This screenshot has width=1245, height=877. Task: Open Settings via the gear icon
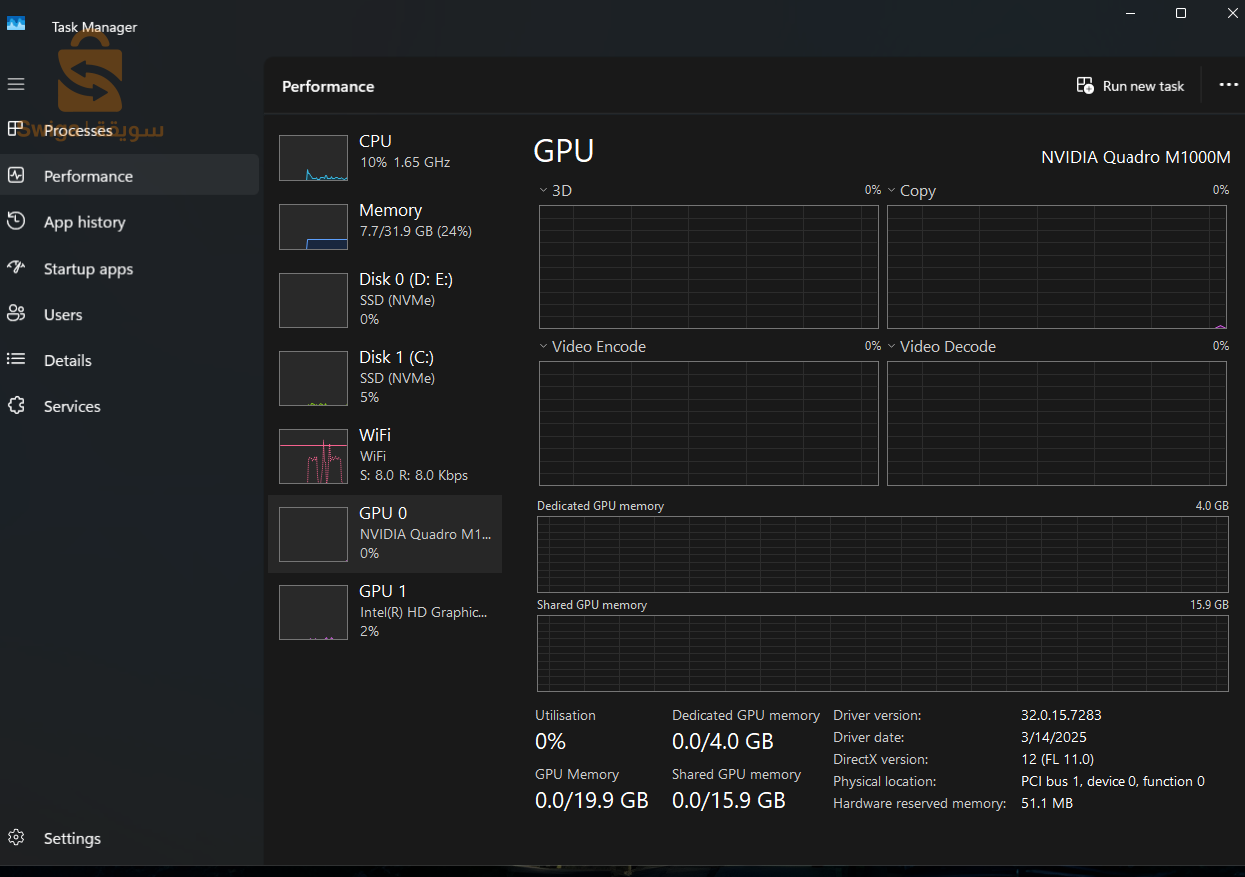(16, 838)
